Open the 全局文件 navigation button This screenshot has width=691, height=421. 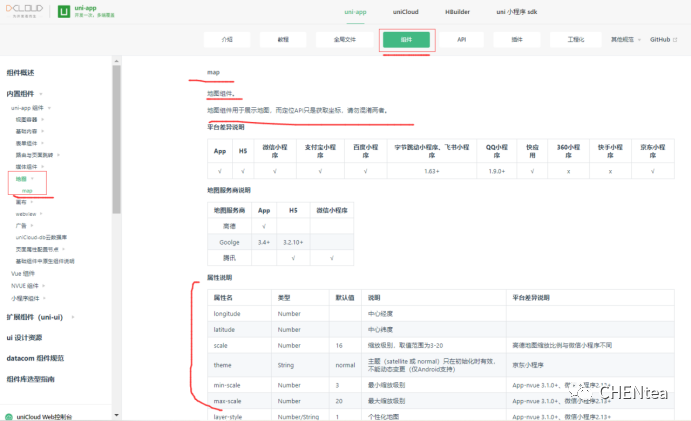[x=345, y=40]
